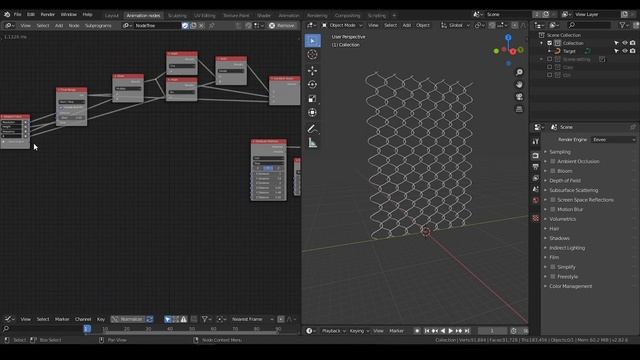Open the View Layer properties tab icon
The width and height of the screenshot is (640, 360).
536,178
